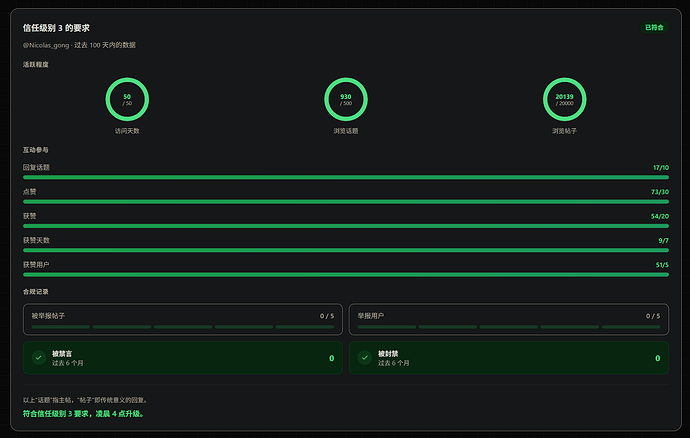Click the 被禁言 title
The width and height of the screenshot is (690, 438).
(x=62, y=353)
